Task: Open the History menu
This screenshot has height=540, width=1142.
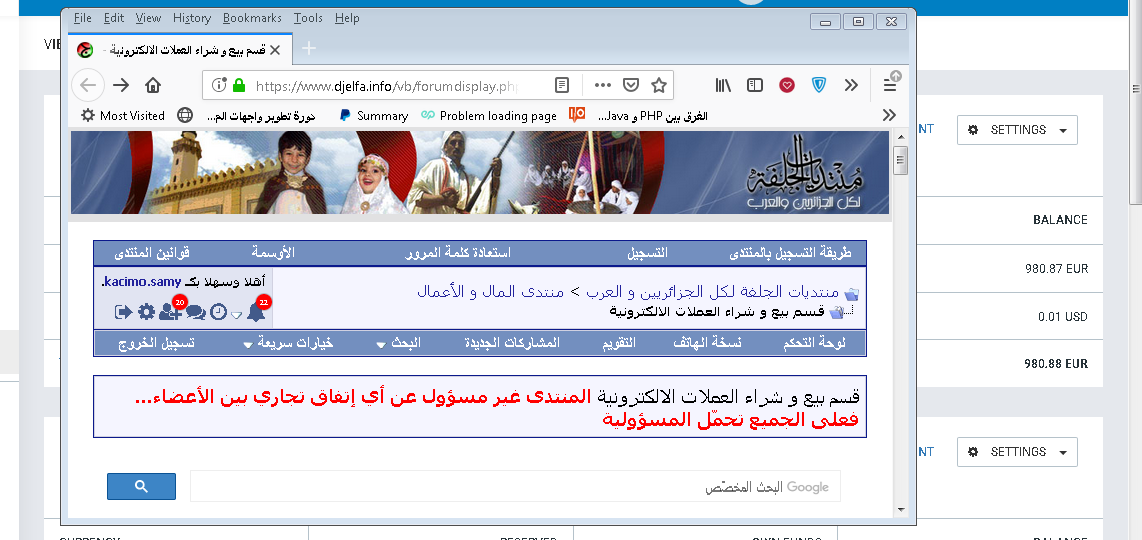Action: tap(192, 18)
